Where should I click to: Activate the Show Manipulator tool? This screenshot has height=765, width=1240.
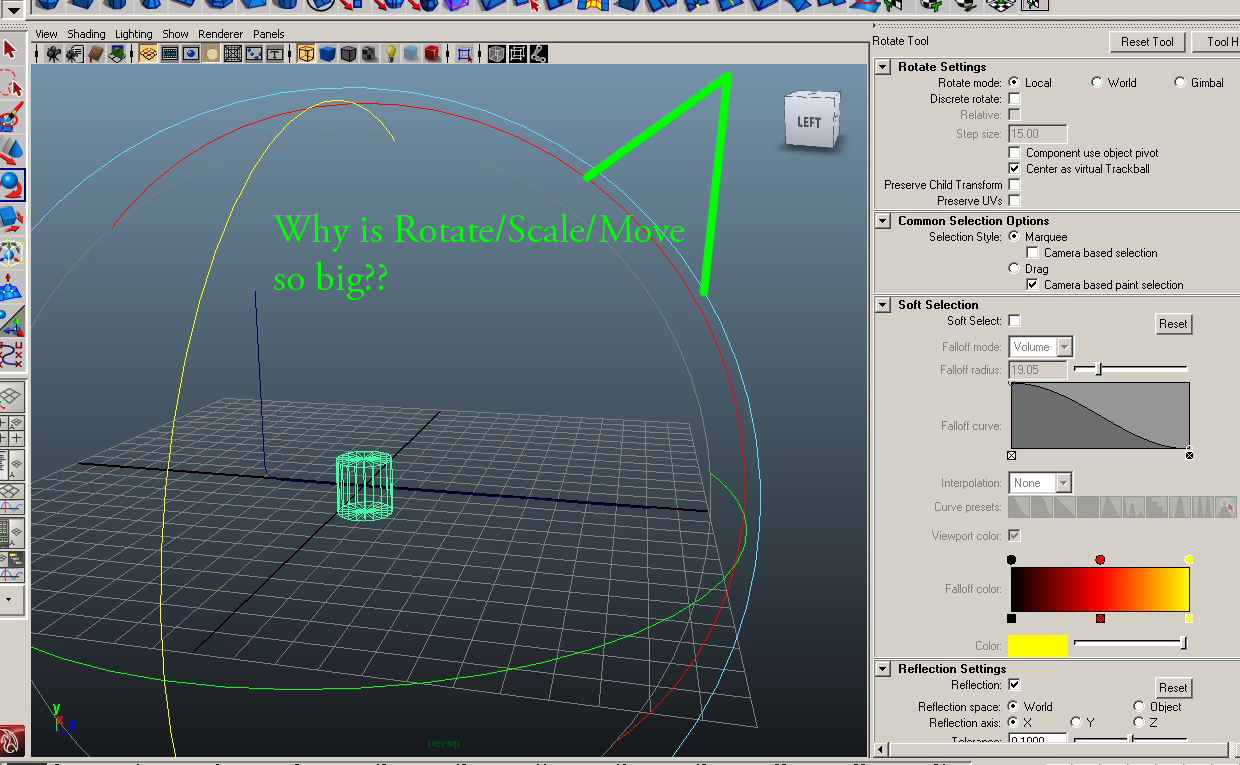12,320
